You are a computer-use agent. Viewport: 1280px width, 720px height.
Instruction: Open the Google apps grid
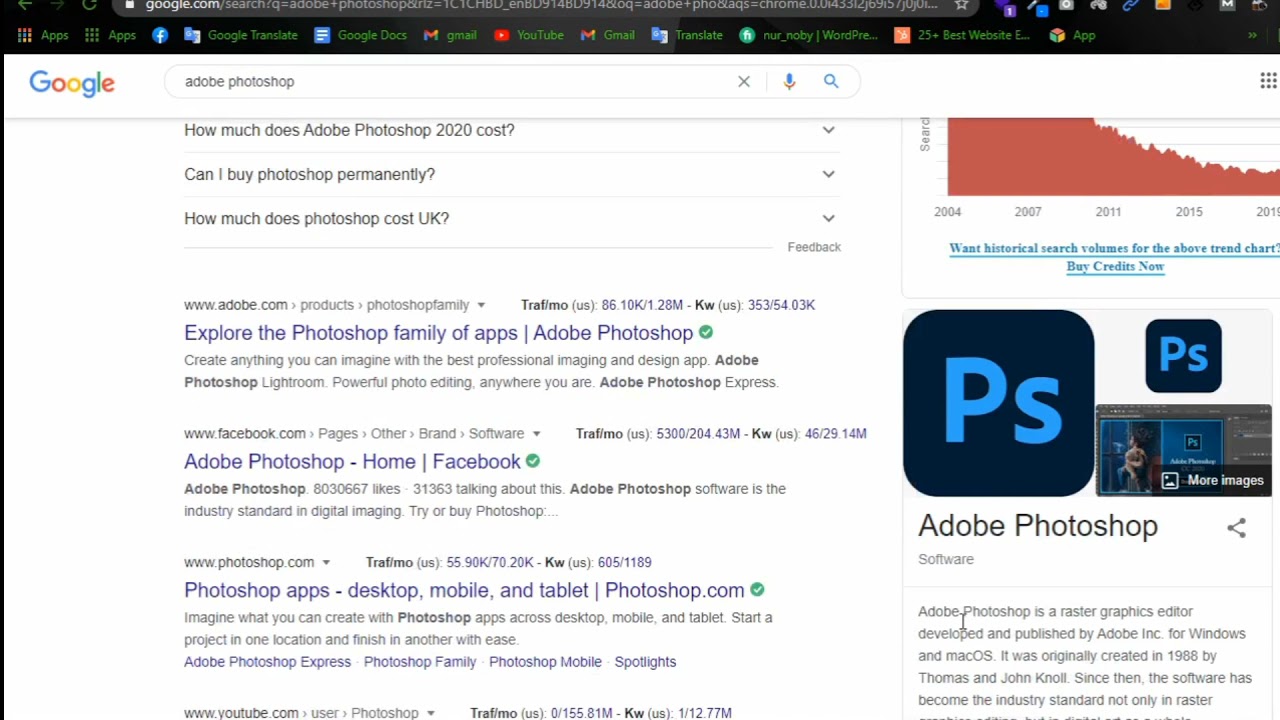(1268, 81)
